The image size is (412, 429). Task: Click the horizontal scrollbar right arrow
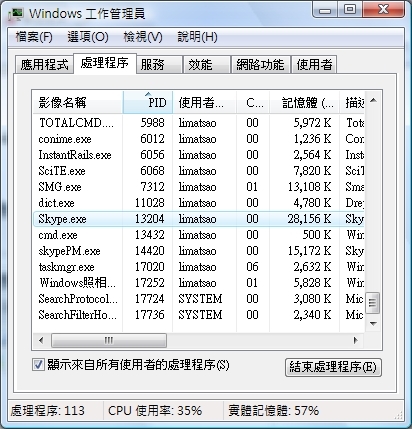click(x=355, y=340)
